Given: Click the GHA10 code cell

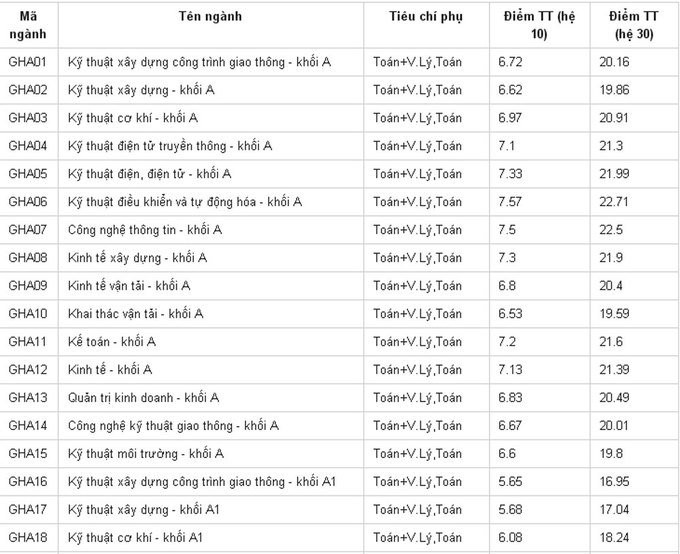Looking at the screenshot, I should [x=28, y=314].
